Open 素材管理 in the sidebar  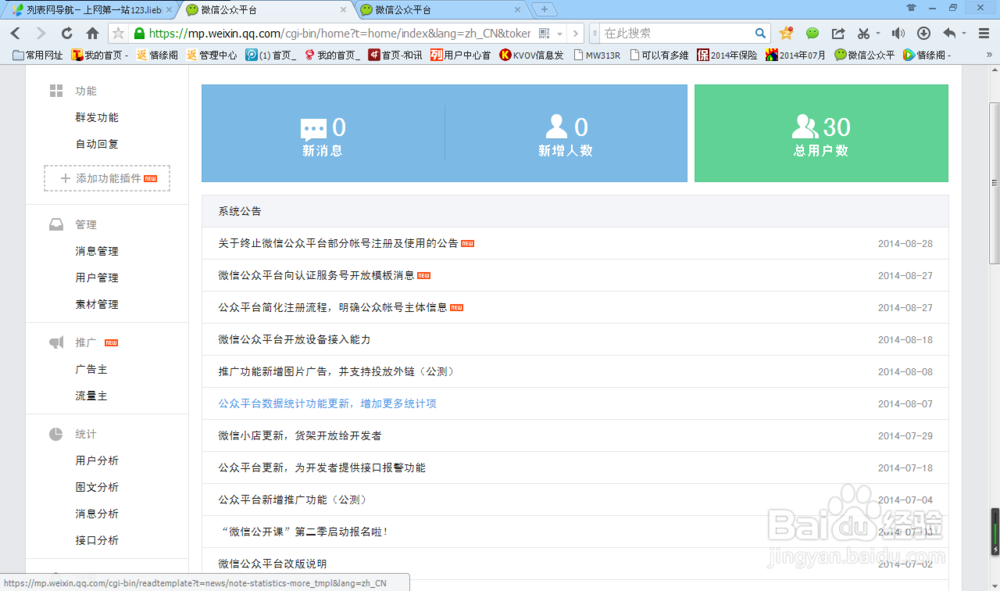pyautogui.click(x=97, y=305)
